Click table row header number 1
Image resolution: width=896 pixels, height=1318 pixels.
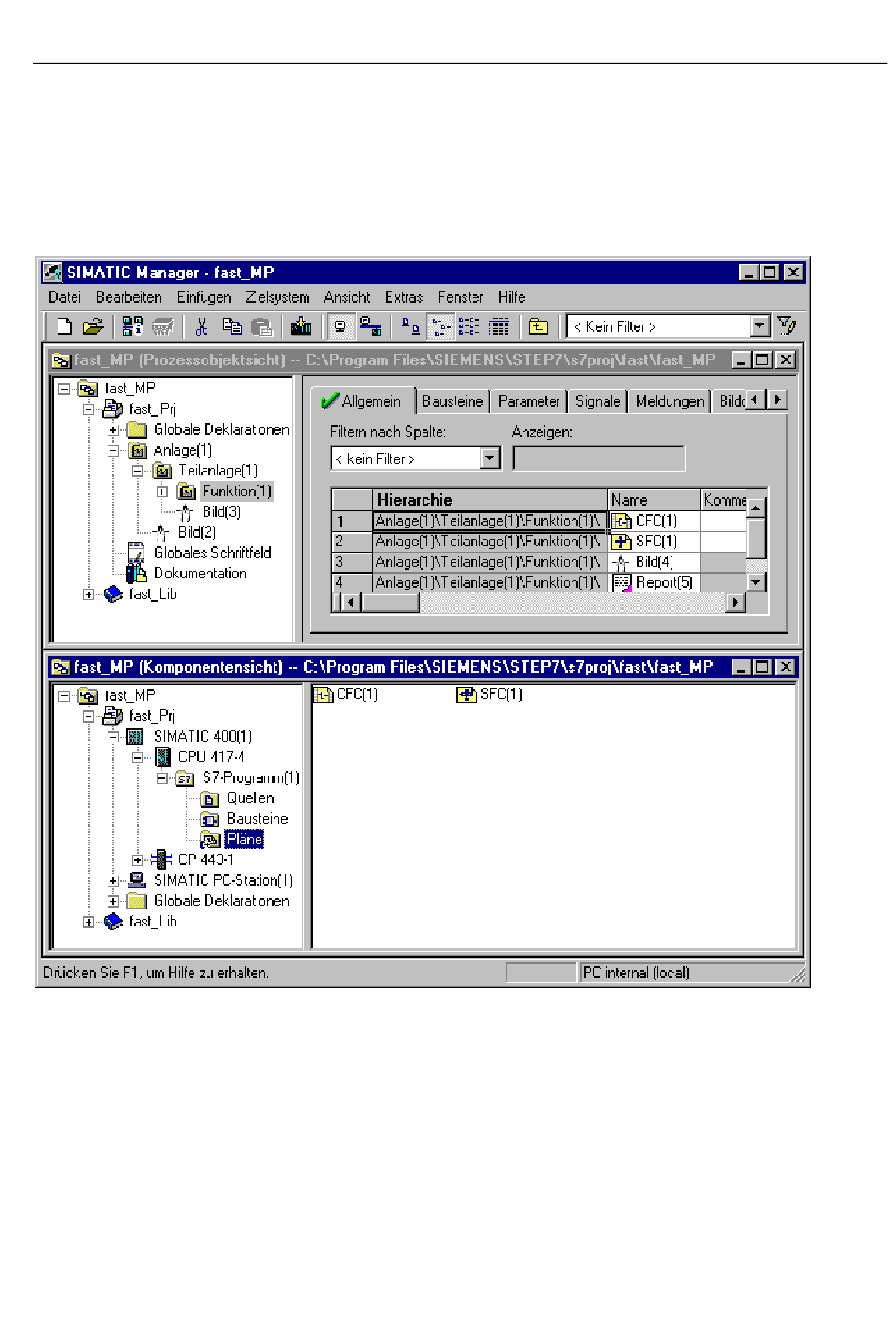(x=353, y=521)
